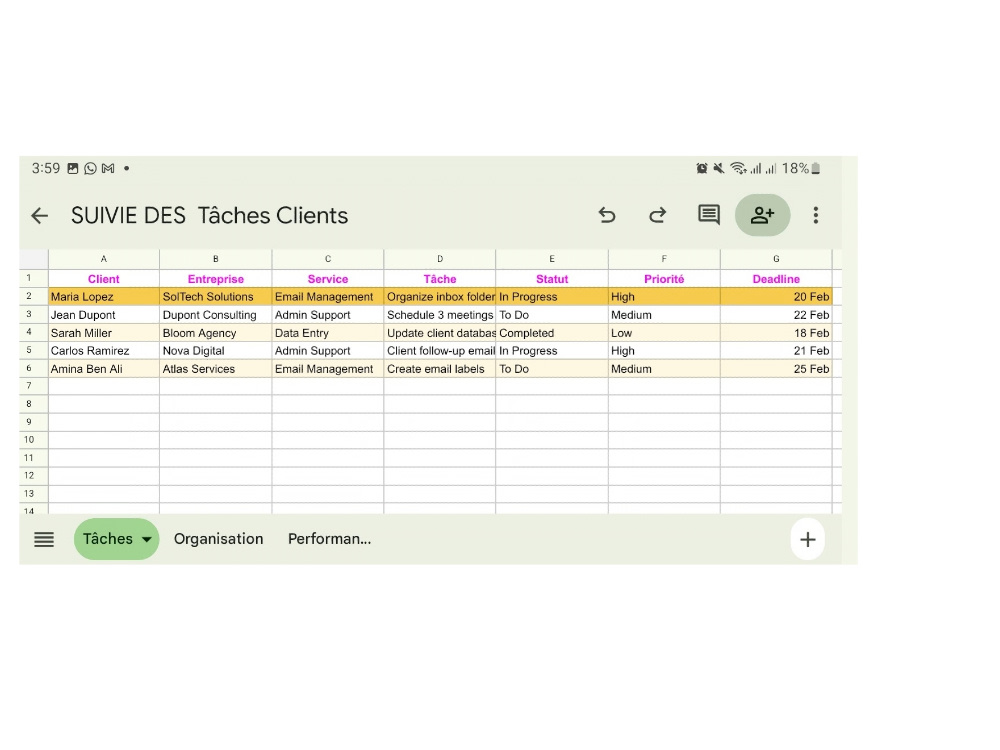This screenshot has width=1000, height=750.
Task: Expand the Tâches sheet tab dropdown arrow
Action: (147, 540)
